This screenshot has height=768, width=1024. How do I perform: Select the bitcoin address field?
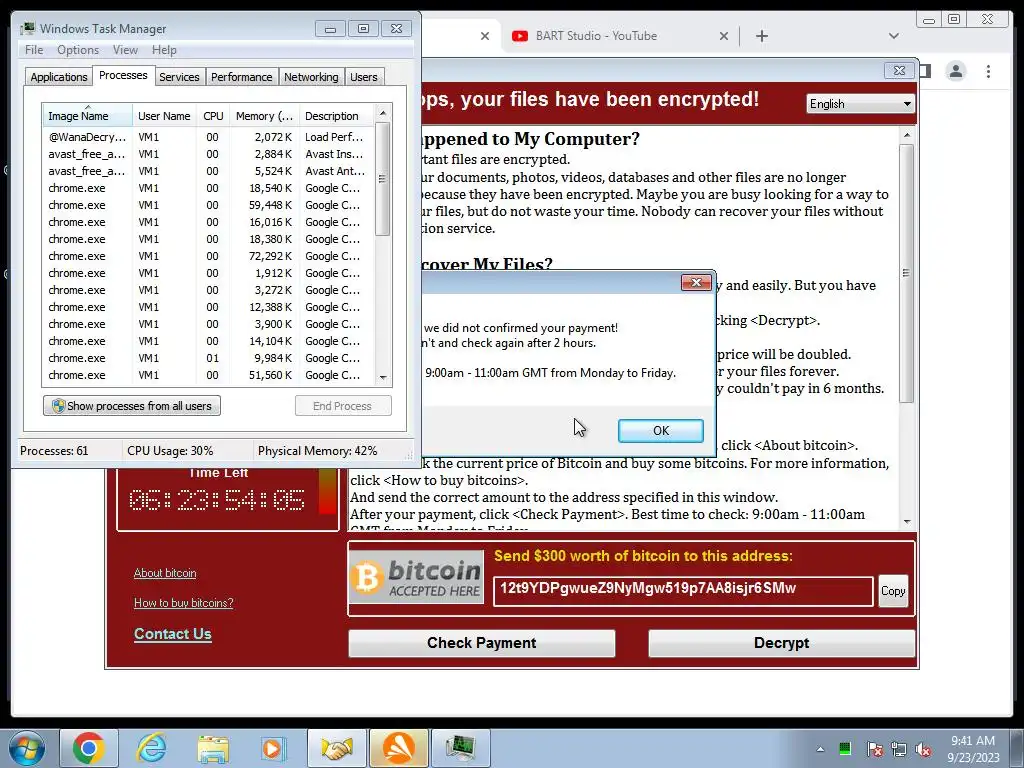(683, 591)
